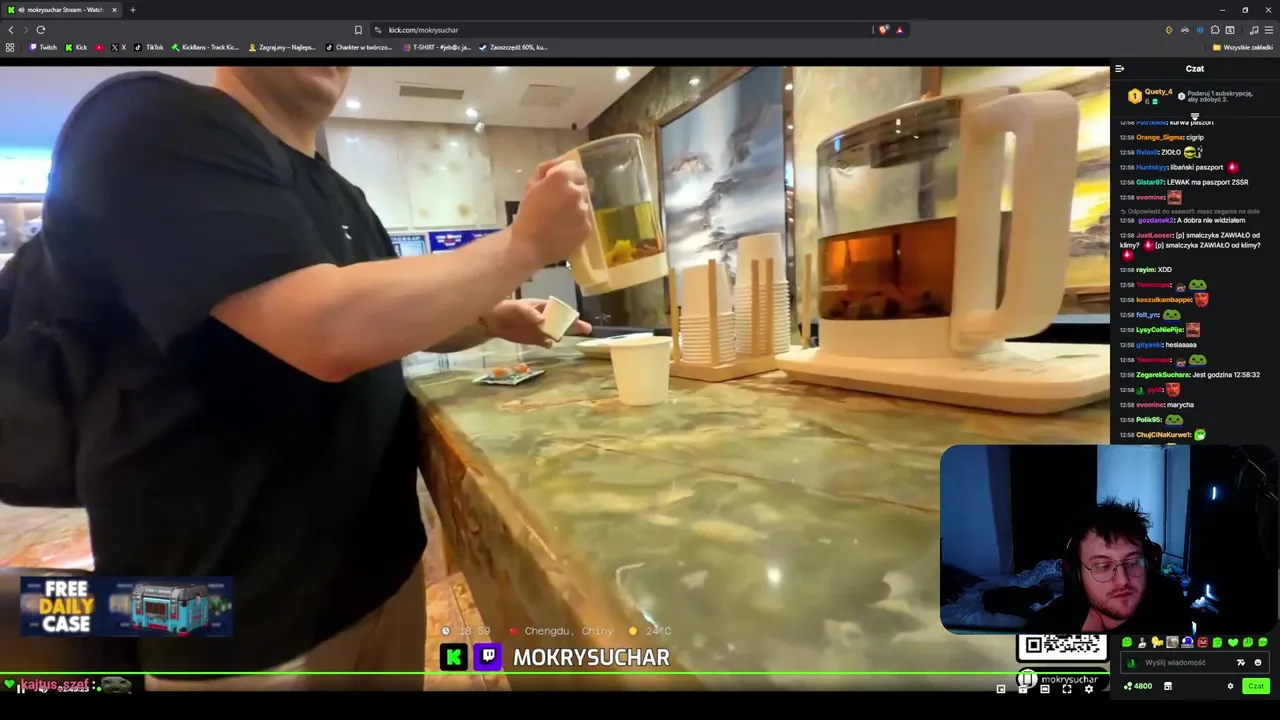The height and width of the screenshot is (720, 1280).
Task: Open the X bookmark
Action: coord(118,47)
